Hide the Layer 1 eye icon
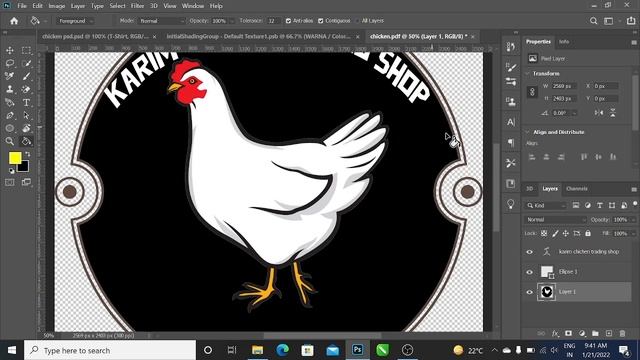Image resolution: width=640 pixels, height=360 pixels. coord(529,292)
